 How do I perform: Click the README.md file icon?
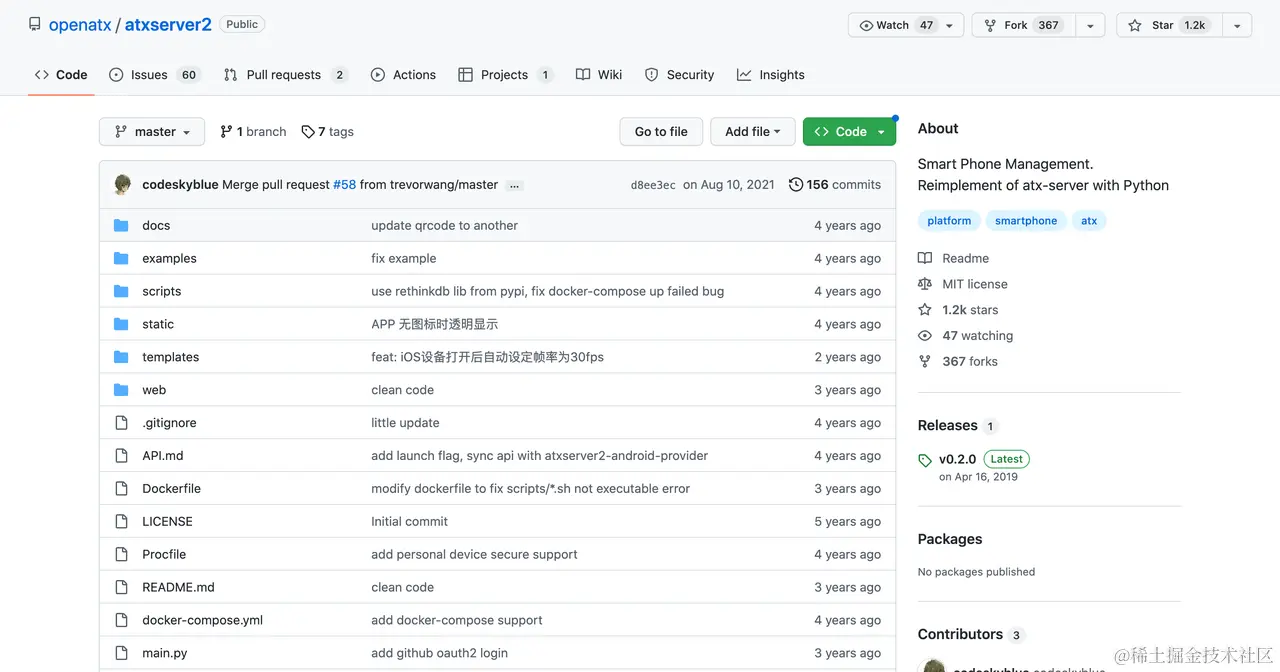coord(121,587)
